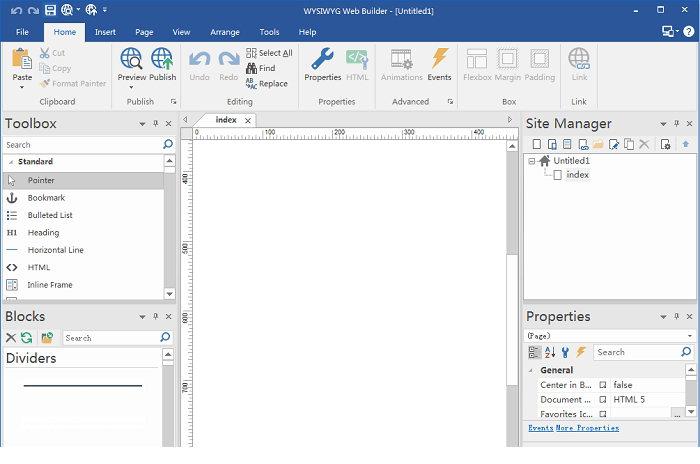Select the Inline Frame tool in Toolbox
This screenshot has width=700, height=464.
(83, 285)
